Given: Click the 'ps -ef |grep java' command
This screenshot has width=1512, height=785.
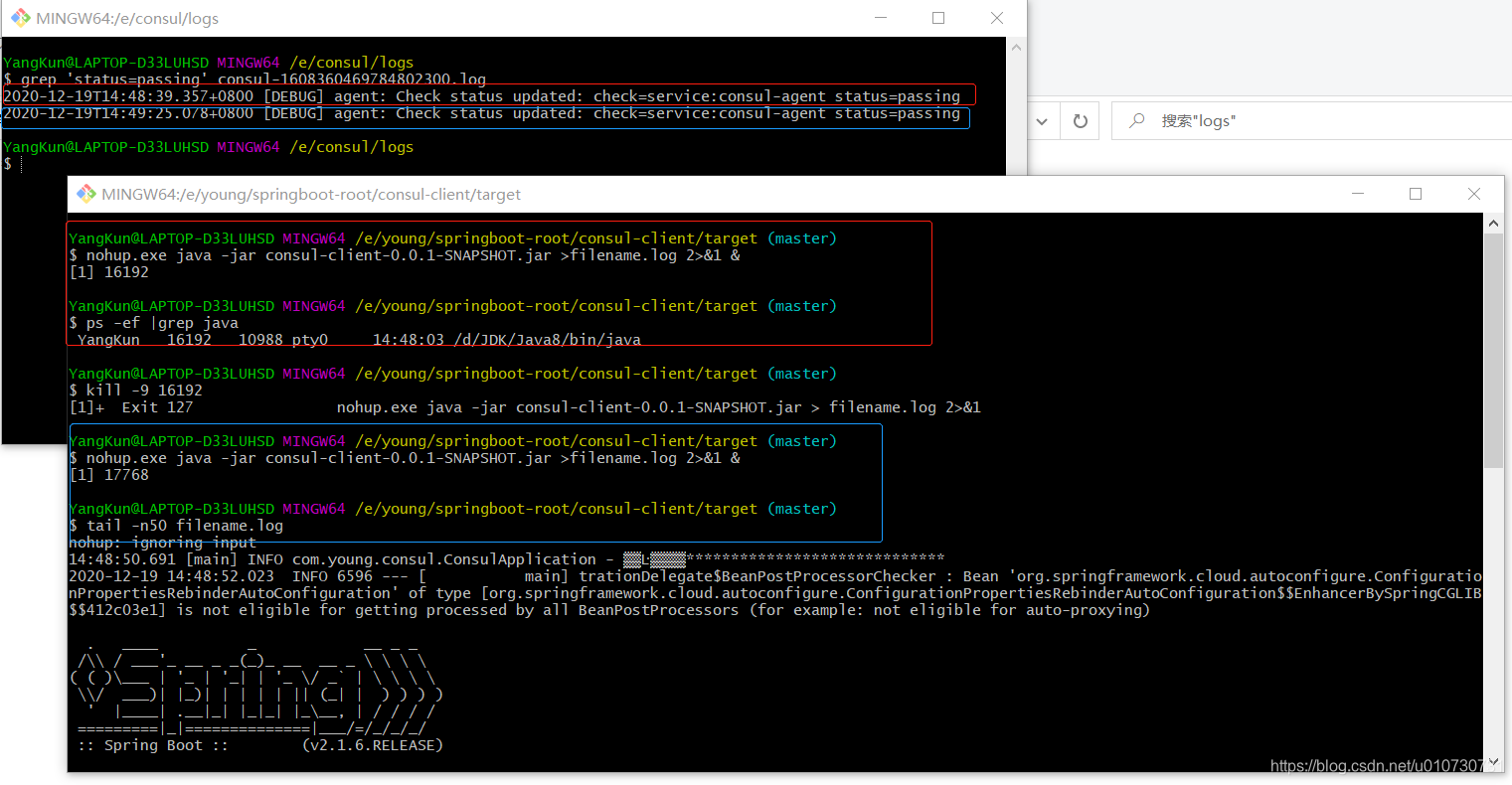Looking at the screenshot, I should point(154,323).
